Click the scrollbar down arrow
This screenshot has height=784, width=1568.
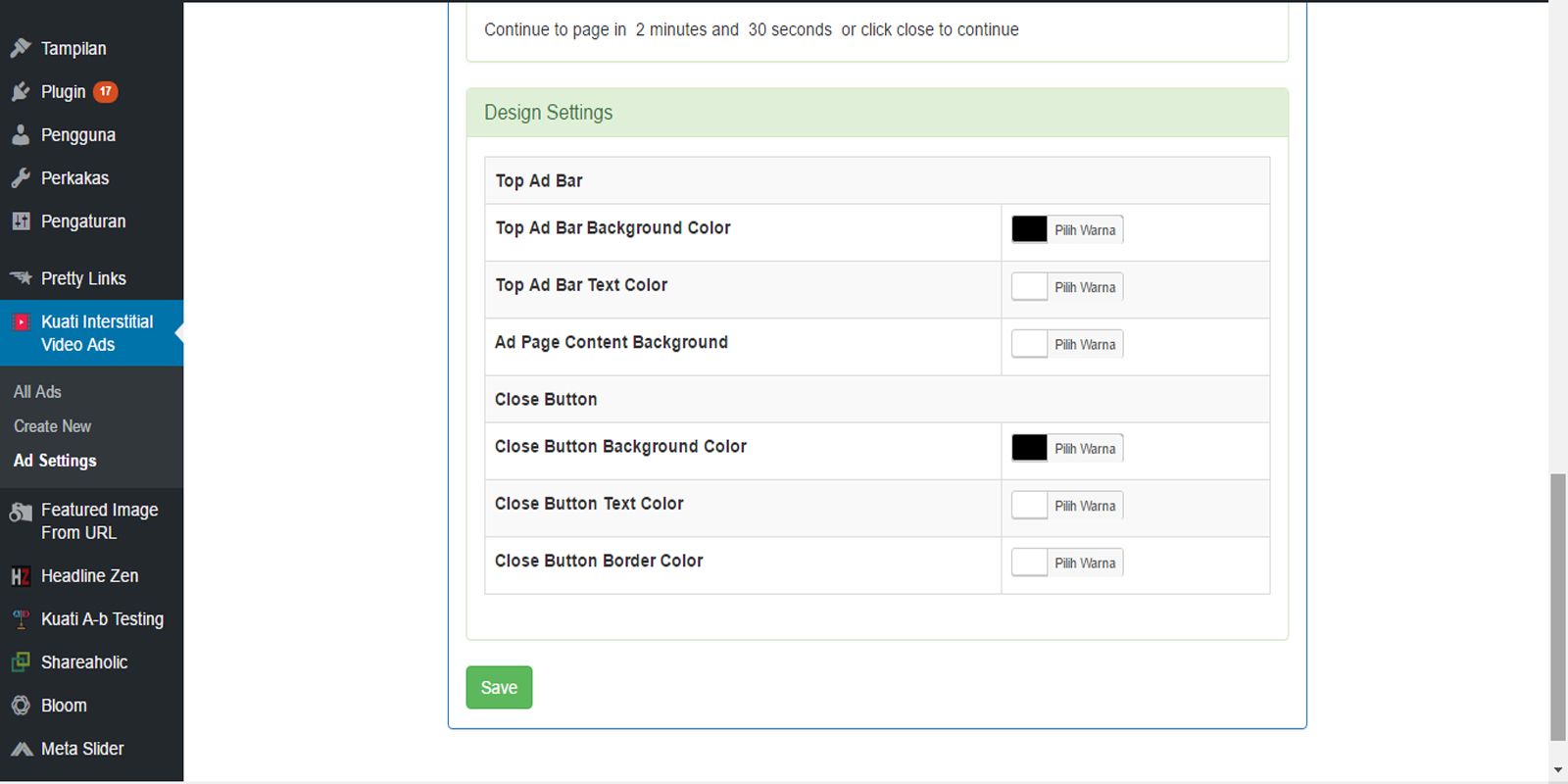coord(1558,771)
